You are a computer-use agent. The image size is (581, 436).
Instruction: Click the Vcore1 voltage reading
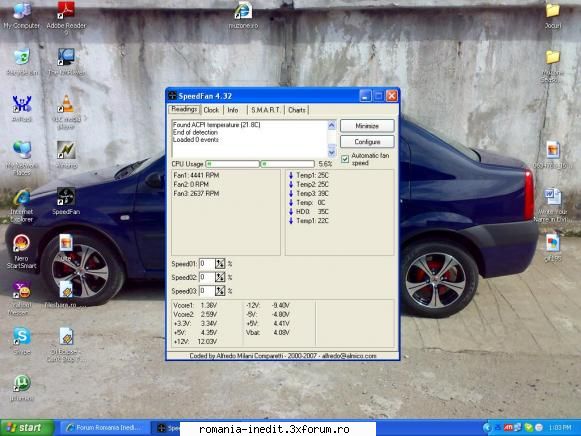pos(195,306)
